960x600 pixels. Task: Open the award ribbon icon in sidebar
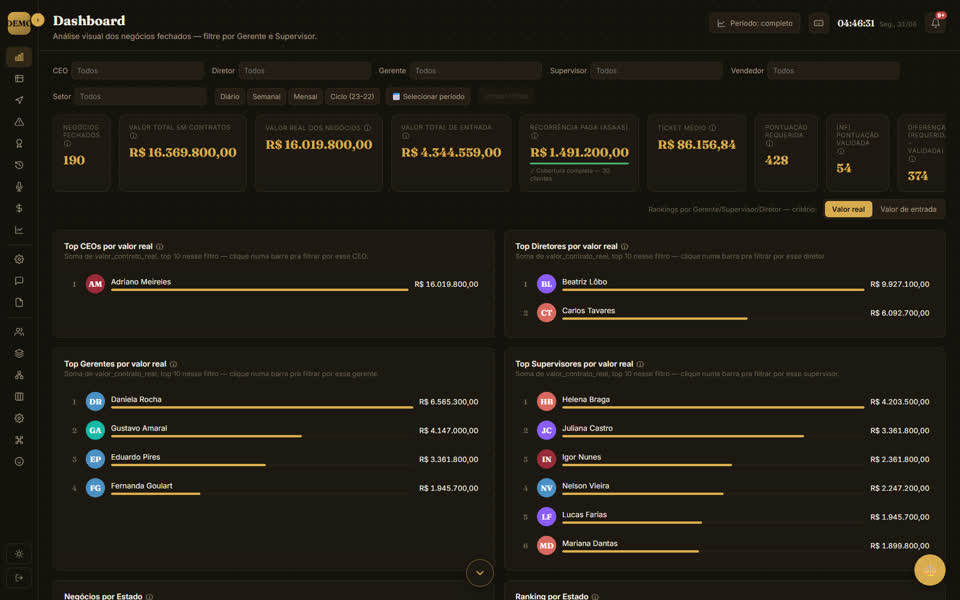pyautogui.click(x=19, y=143)
